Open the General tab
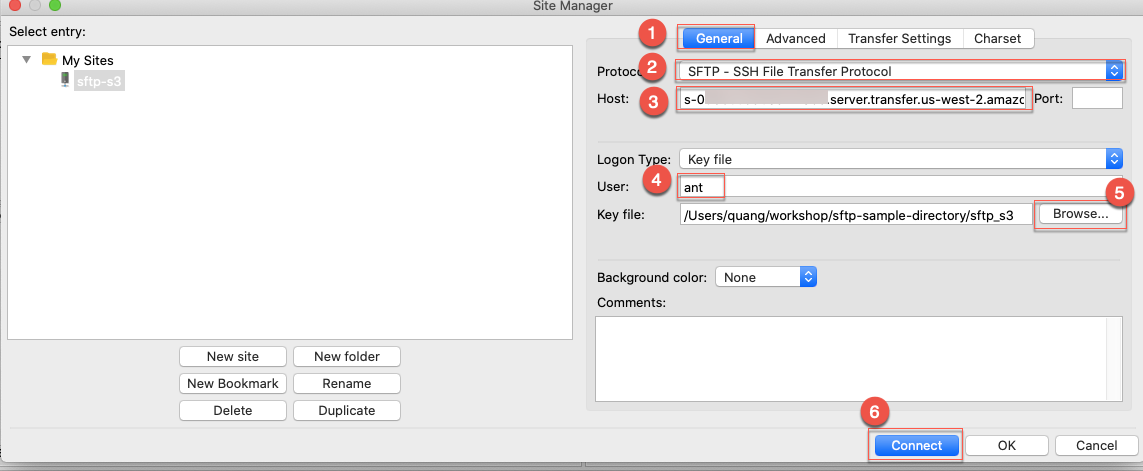 pyautogui.click(x=718, y=39)
